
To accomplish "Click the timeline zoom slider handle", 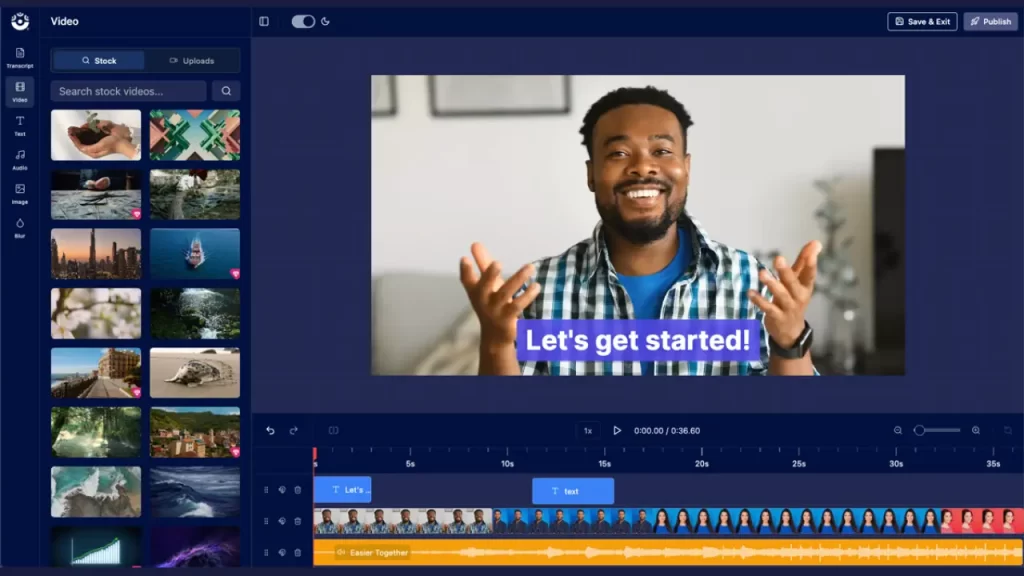I will click(x=920, y=431).
